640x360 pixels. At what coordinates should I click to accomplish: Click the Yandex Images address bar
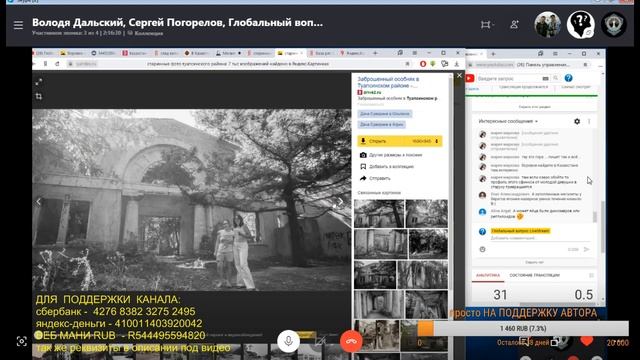(238, 64)
